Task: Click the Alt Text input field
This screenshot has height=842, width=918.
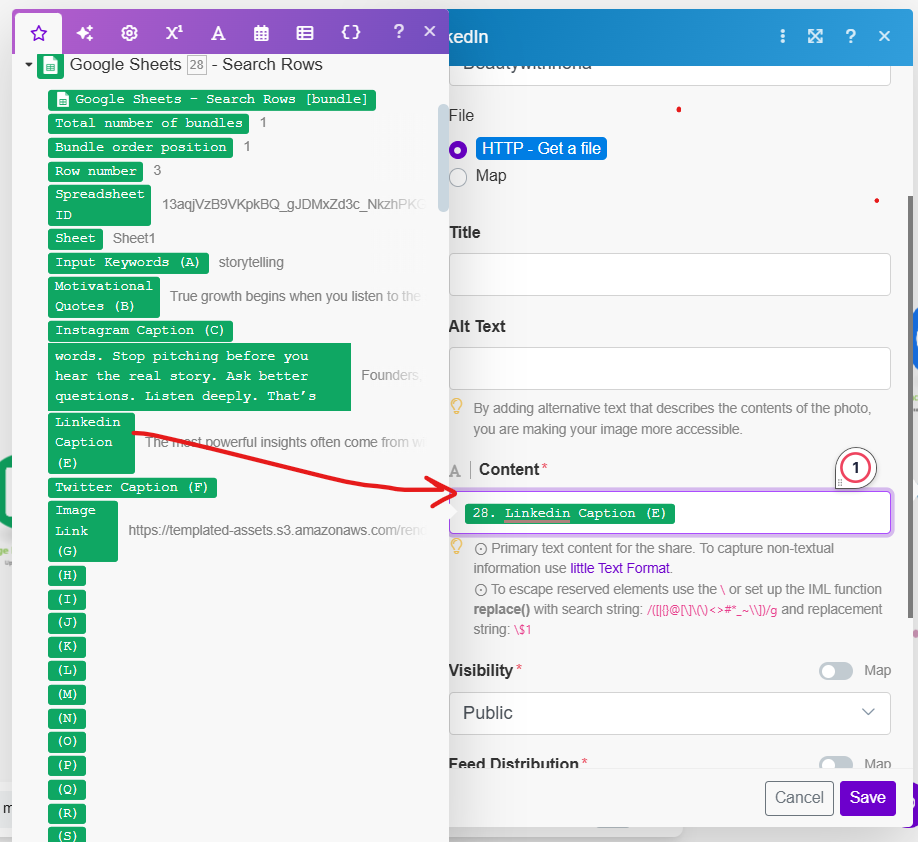Action: coord(670,368)
